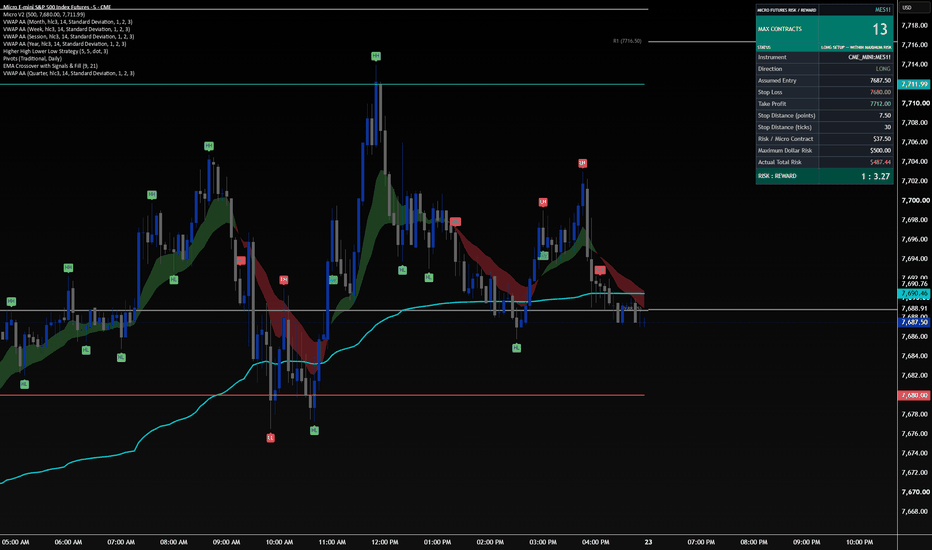This screenshot has height=550, width=932.
Task: Select the Micro V2 indicator legend
Action: pyautogui.click(x=44, y=14)
